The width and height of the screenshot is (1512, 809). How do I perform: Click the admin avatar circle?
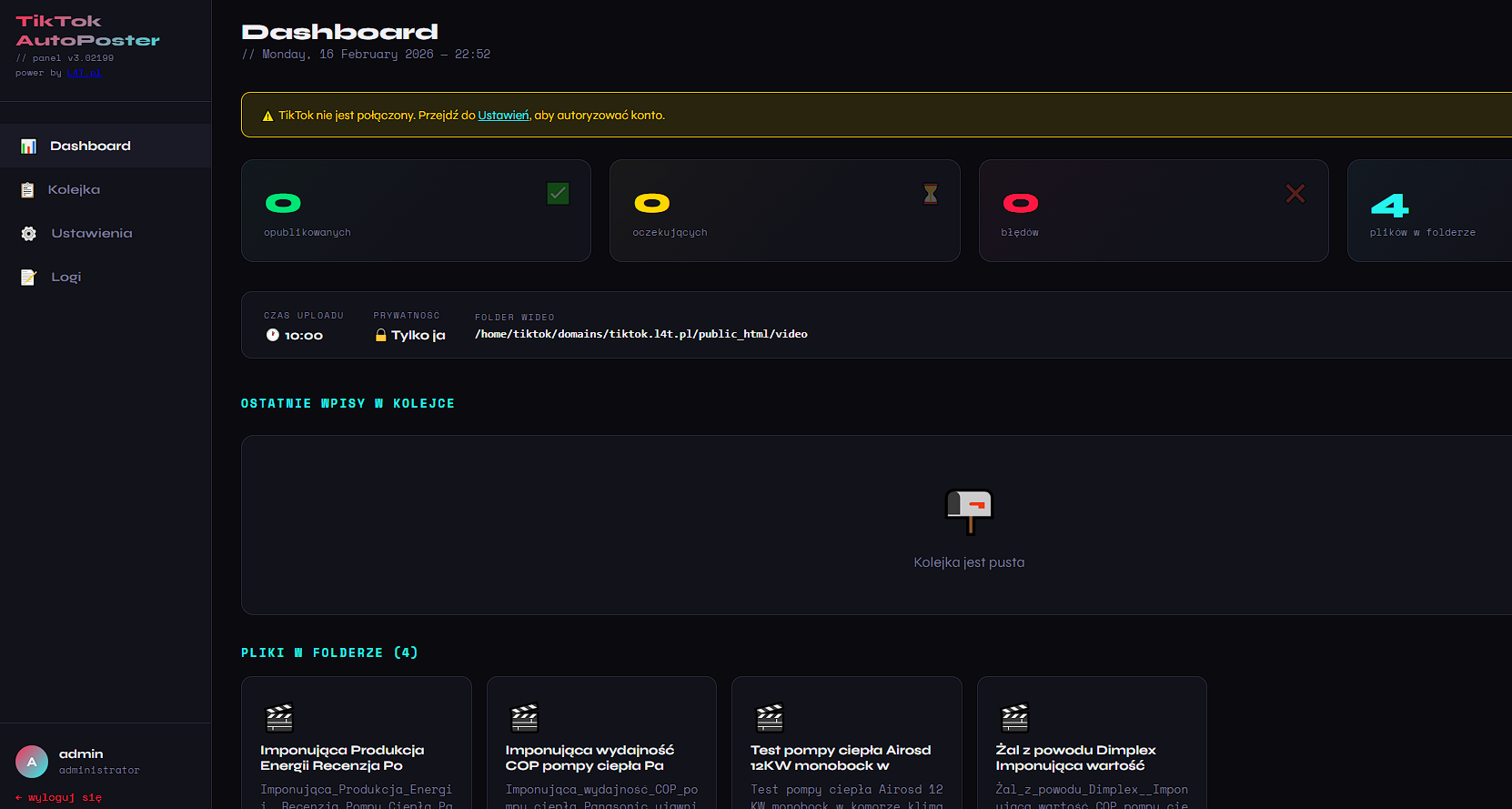(x=32, y=762)
